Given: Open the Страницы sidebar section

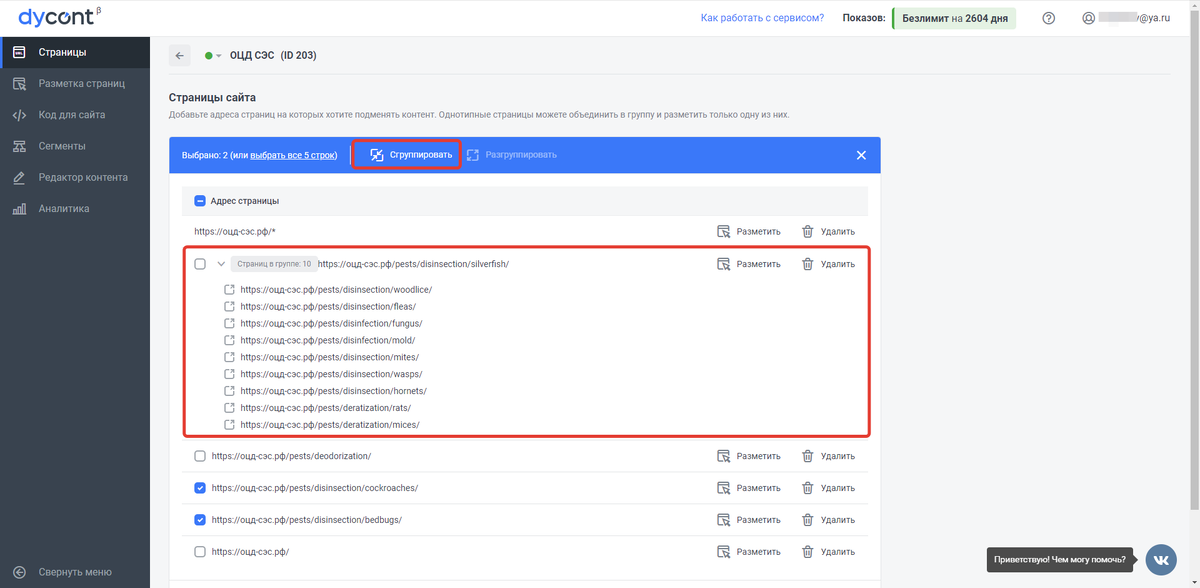Looking at the screenshot, I should tap(75, 52).
